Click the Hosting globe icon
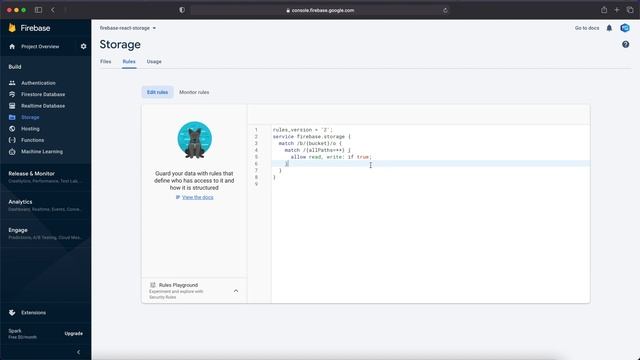Viewport: 640px width, 360px height. coord(12,129)
